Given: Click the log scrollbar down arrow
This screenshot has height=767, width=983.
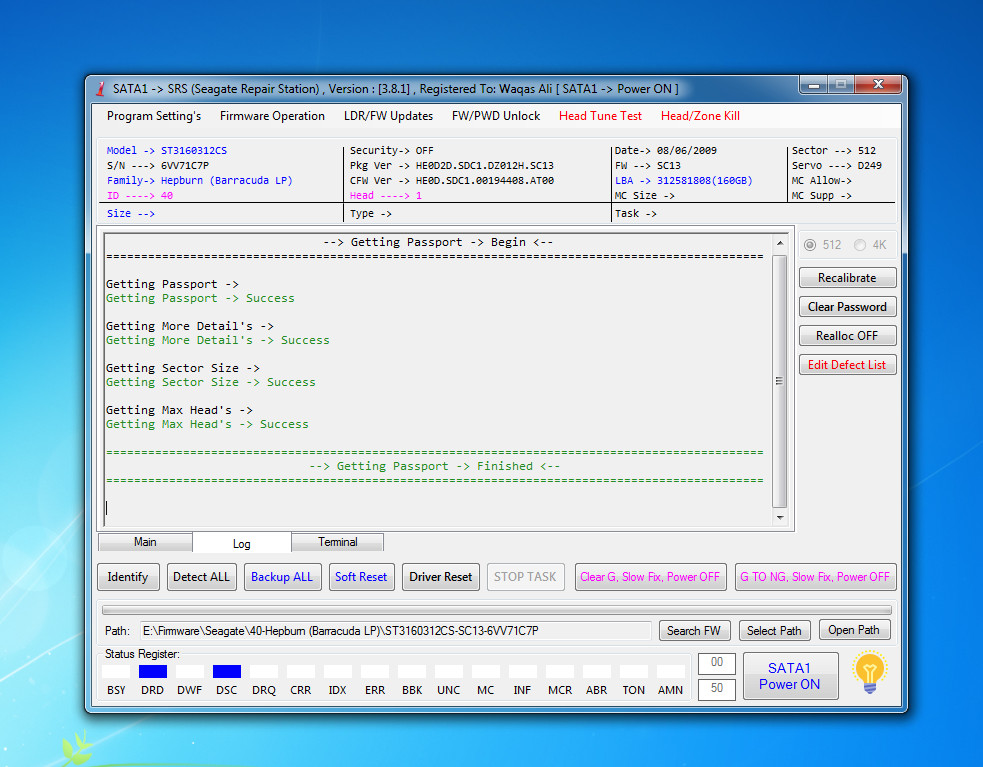Looking at the screenshot, I should [779, 518].
